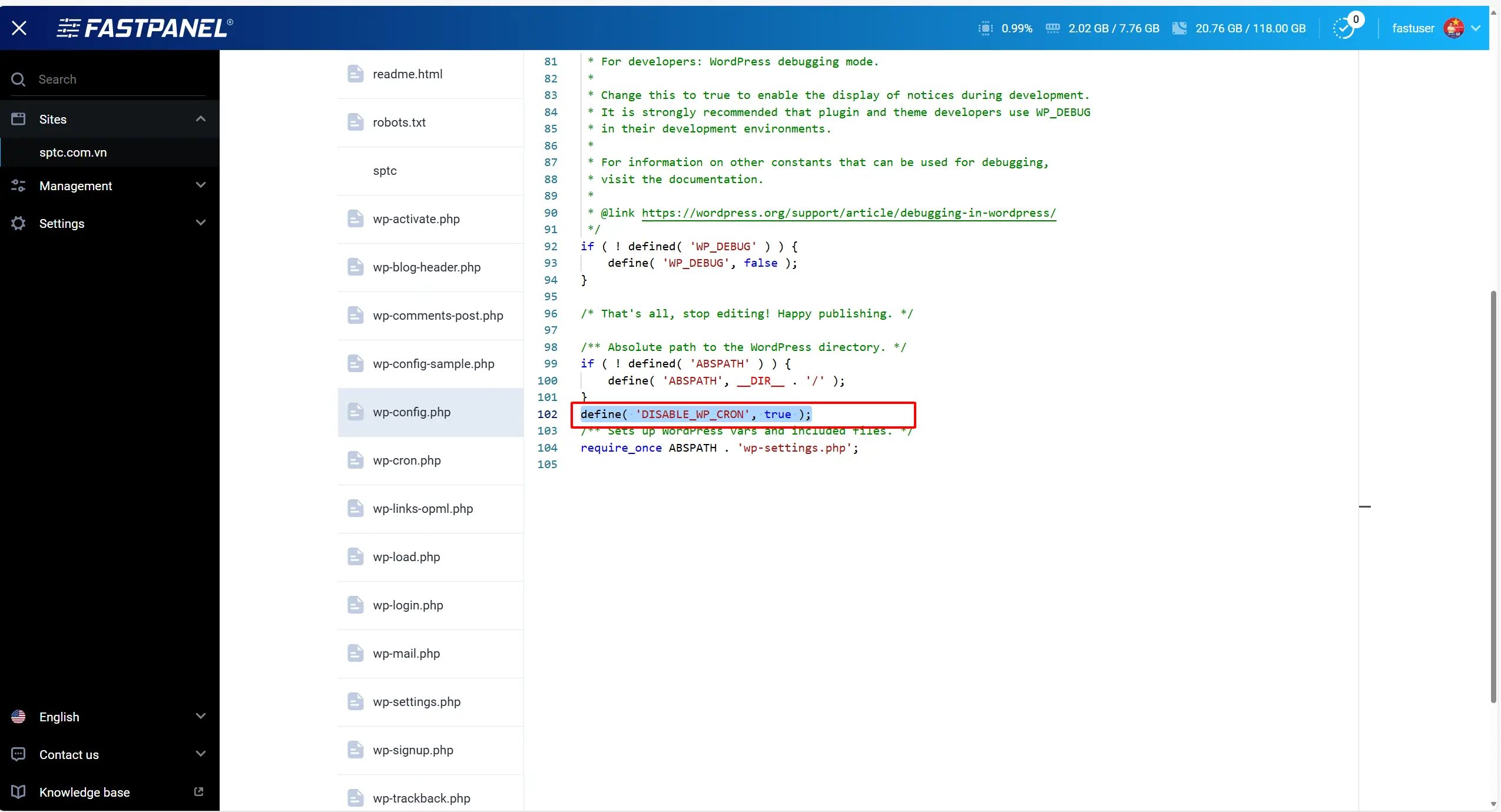Screen dimensions: 1501x812
Task: Select sptc.com.vn site entry
Action: [x=73, y=153]
